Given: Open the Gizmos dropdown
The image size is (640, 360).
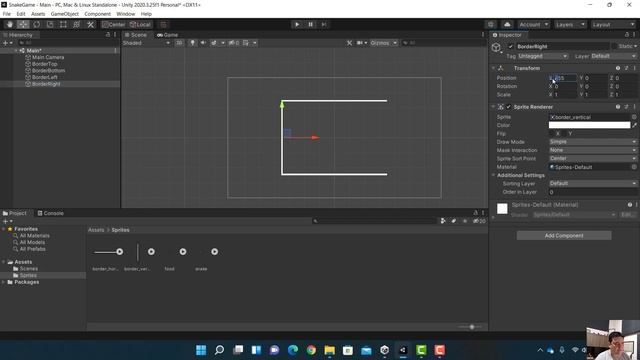Looking at the screenshot, I should [x=383, y=43].
